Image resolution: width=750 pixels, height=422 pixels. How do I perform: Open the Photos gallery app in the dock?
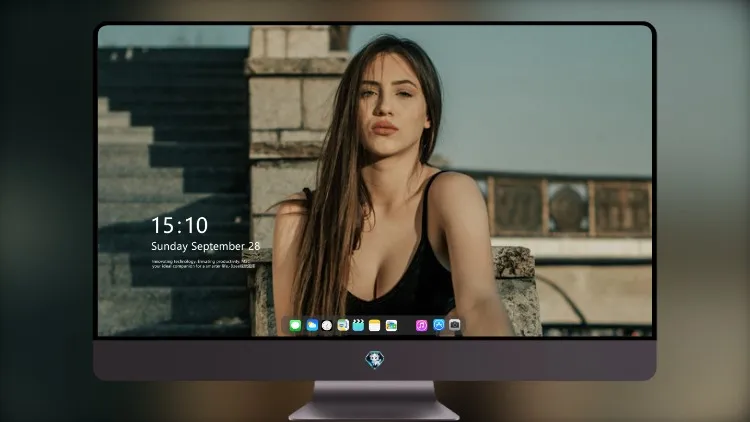click(391, 325)
